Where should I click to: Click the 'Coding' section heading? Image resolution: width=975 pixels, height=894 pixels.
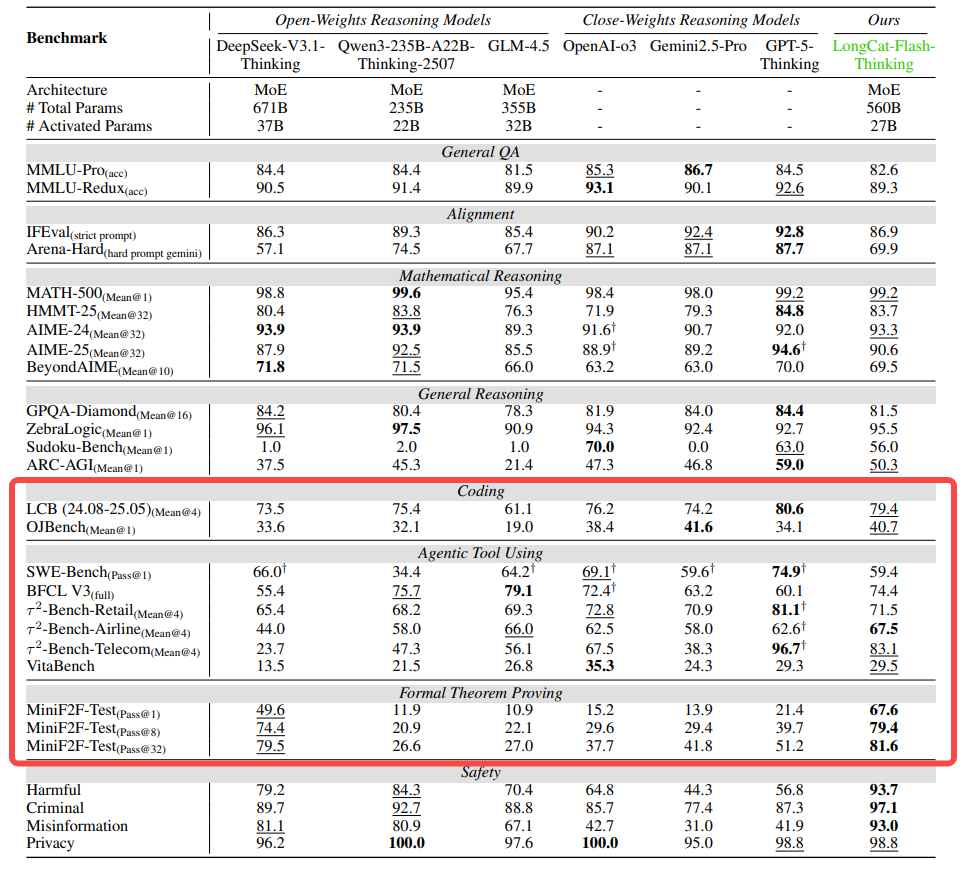(x=481, y=491)
